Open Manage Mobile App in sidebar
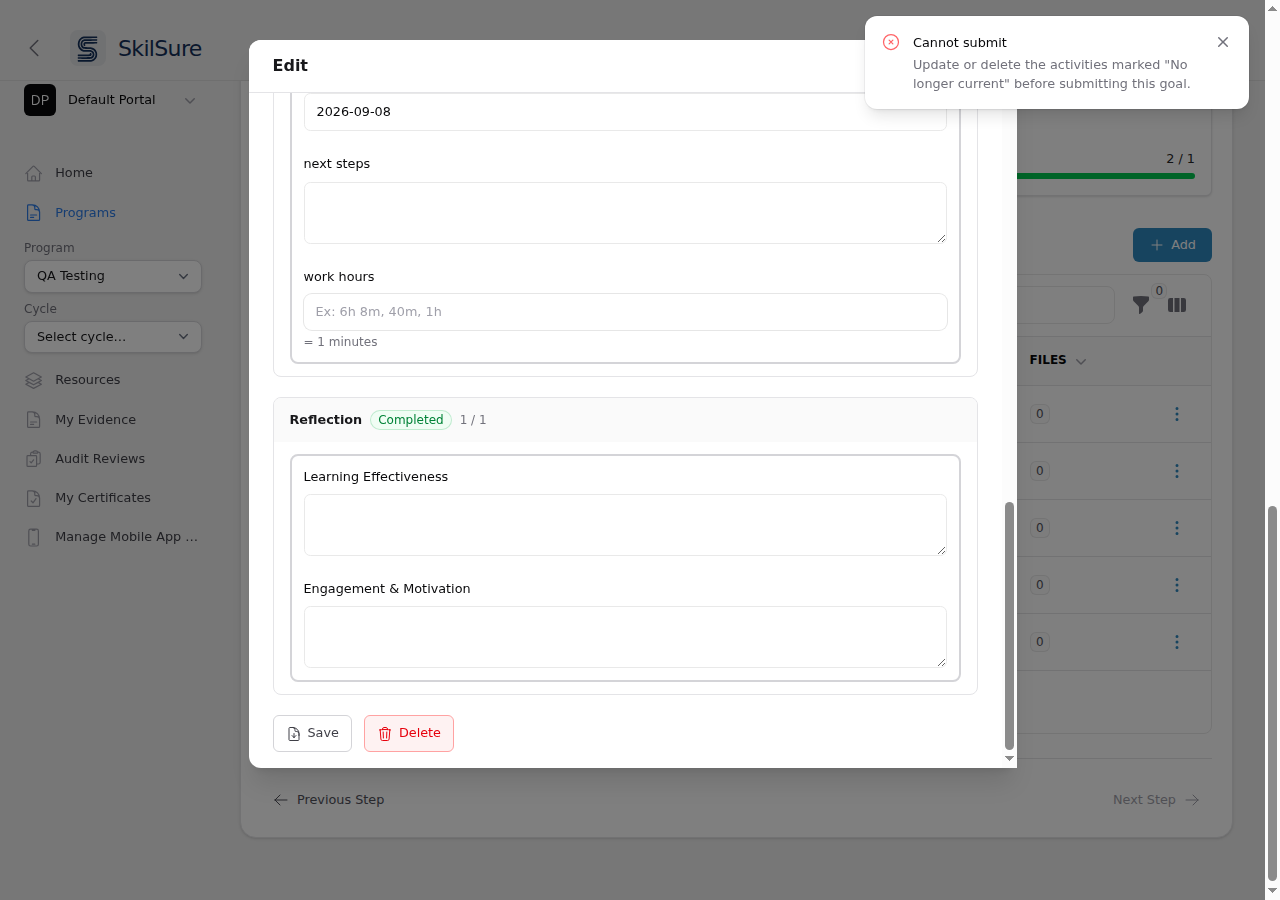This screenshot has height=900, width=1280. (x=127, y=537)
